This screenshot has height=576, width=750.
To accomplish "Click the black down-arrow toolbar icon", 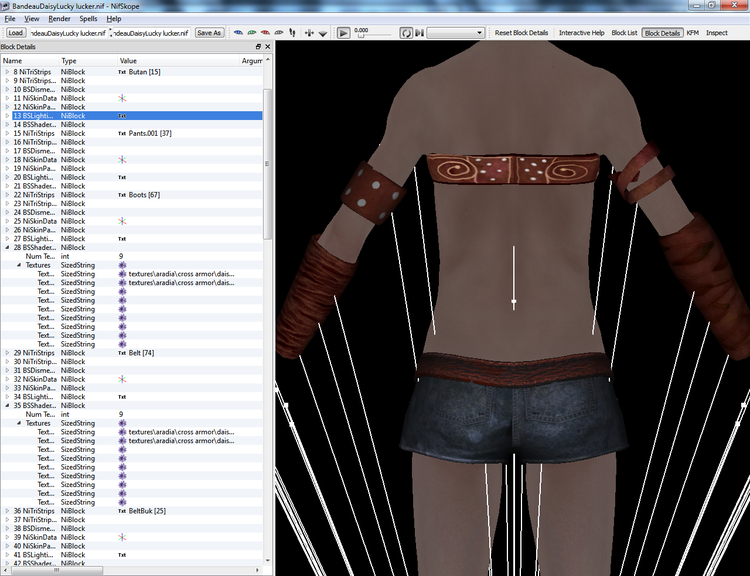I will click(322, 33).
